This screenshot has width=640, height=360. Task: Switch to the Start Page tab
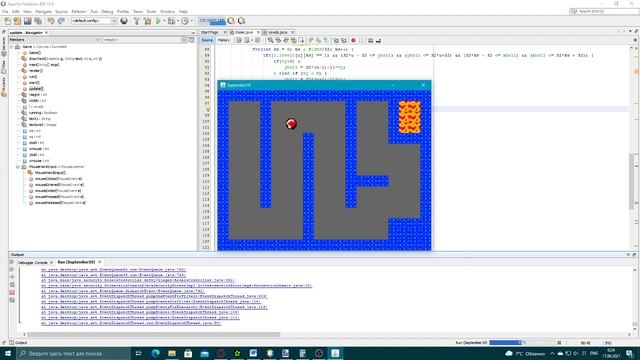[x=210, y=32]
